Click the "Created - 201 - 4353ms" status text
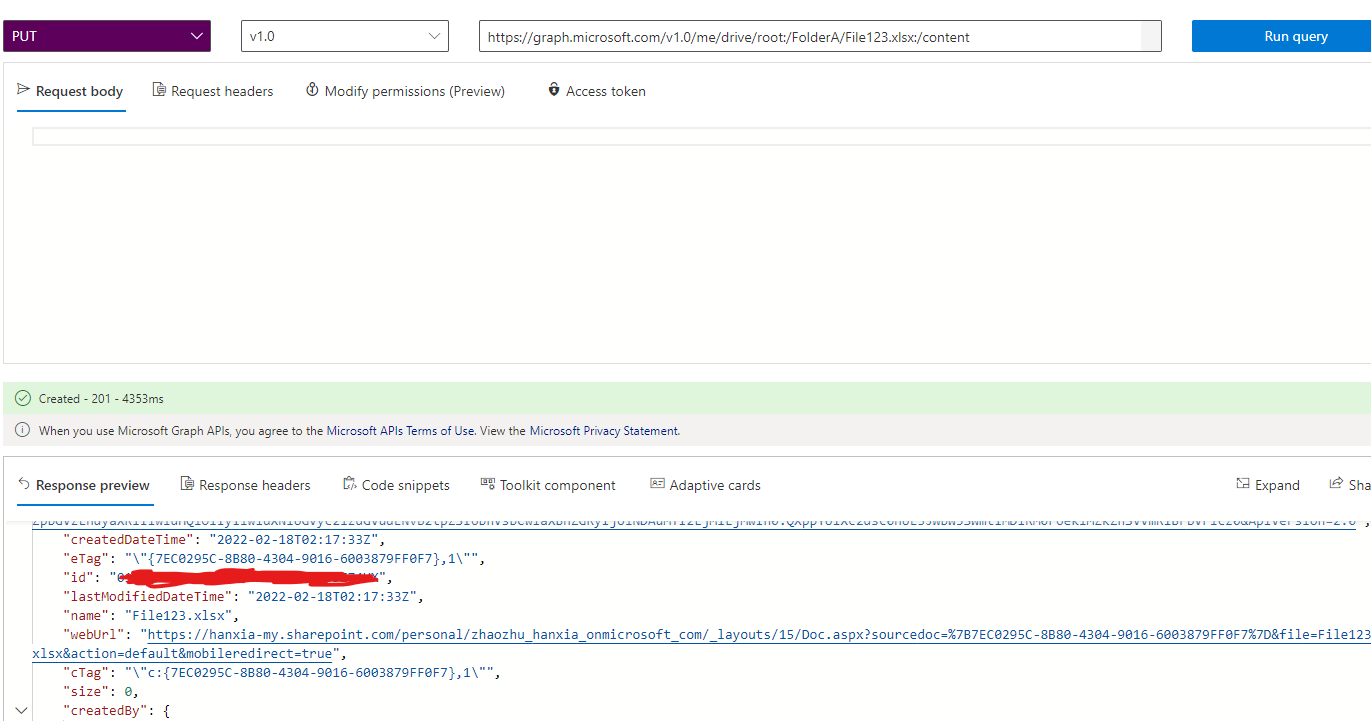 (101, 398)
